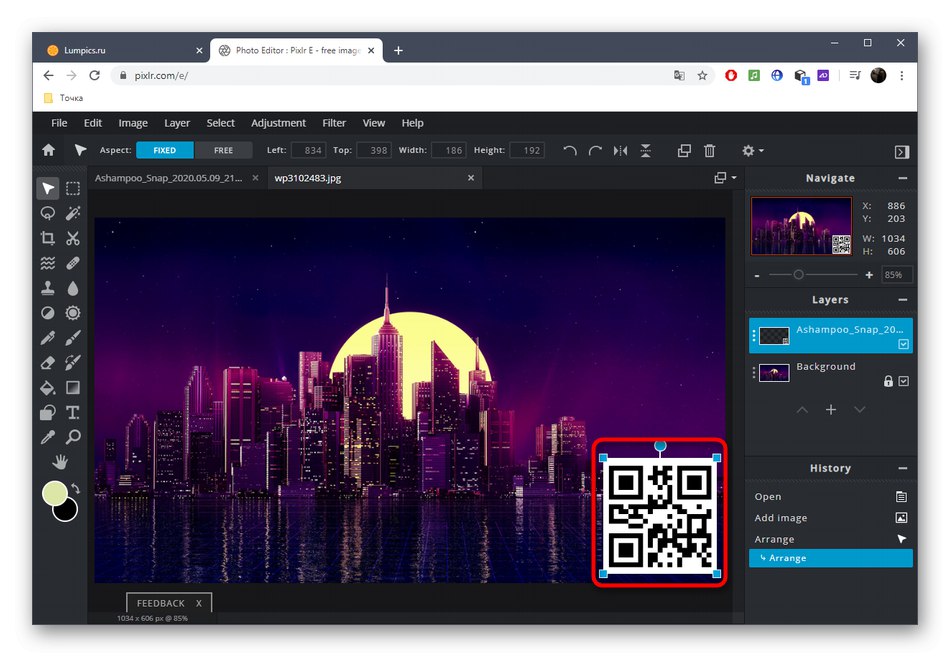Select the Hand pan tool
This screenshot has width=950, height=657.
(x=60, y=462)
